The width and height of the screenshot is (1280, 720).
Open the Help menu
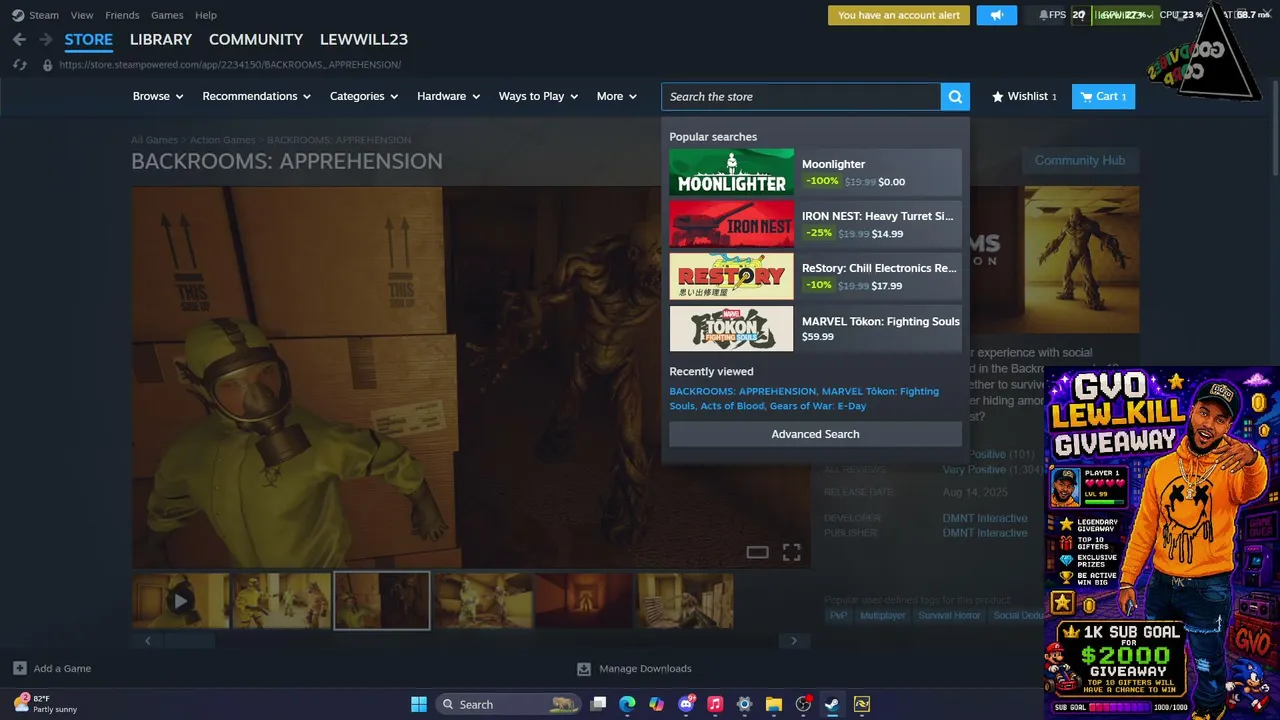206,15
